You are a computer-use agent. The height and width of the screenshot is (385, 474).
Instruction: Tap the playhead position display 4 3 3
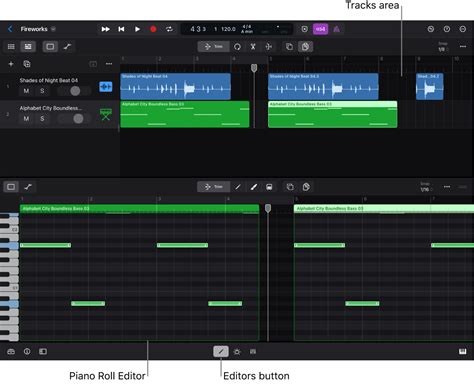pyautogui.click(x=198, y=29)
